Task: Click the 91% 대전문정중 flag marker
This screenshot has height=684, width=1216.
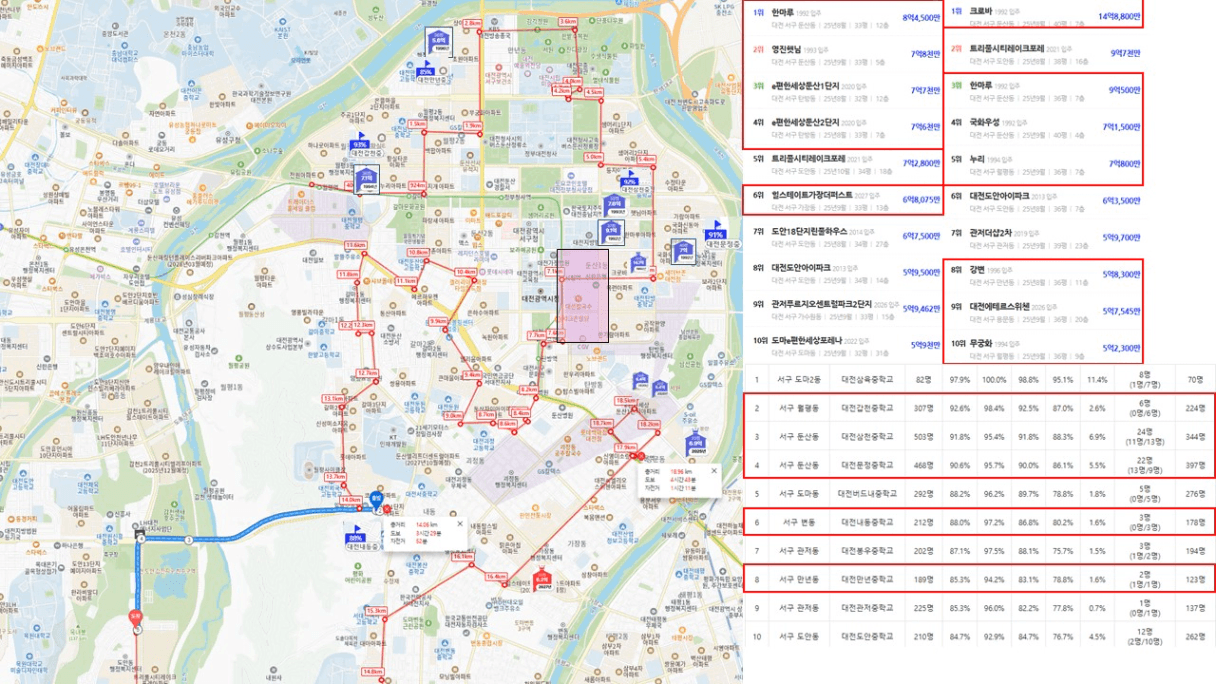Action: click(x=715, y=236)
